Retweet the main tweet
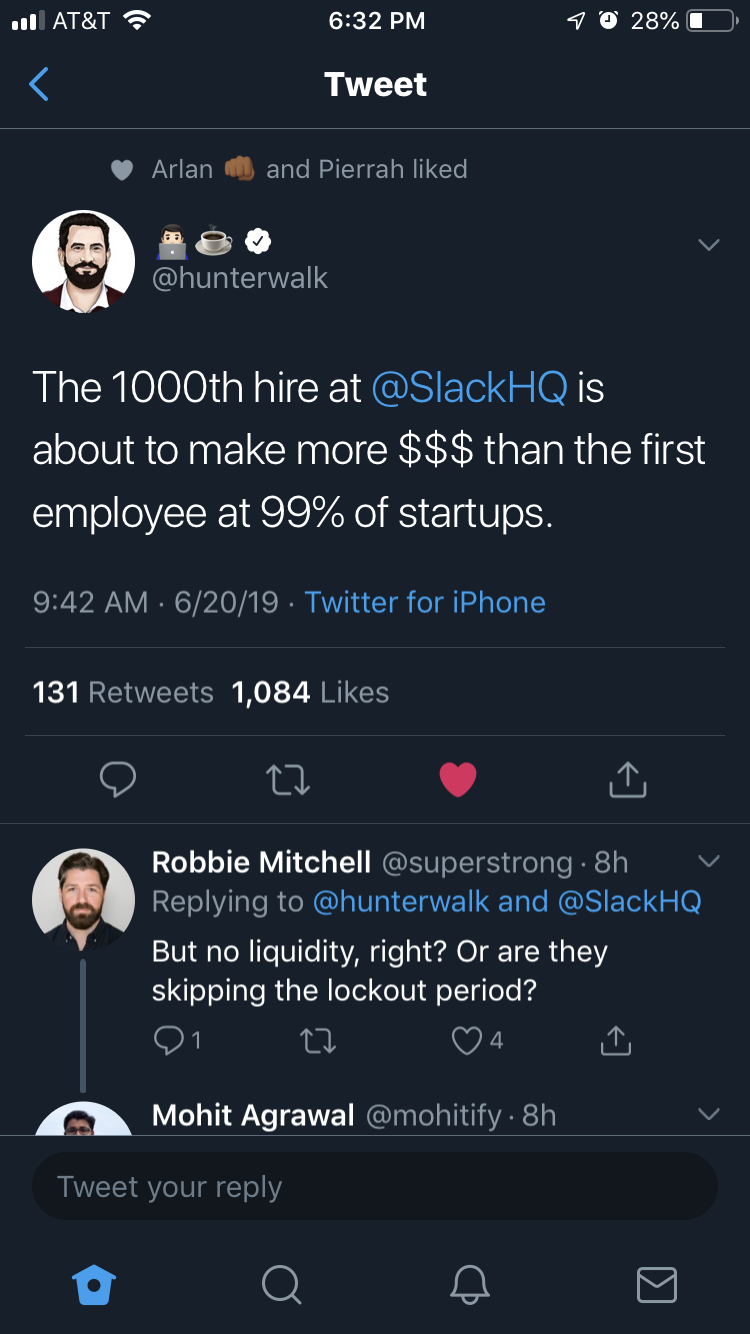The width and height of the screenshot is (750, 1334). (288, 780)
